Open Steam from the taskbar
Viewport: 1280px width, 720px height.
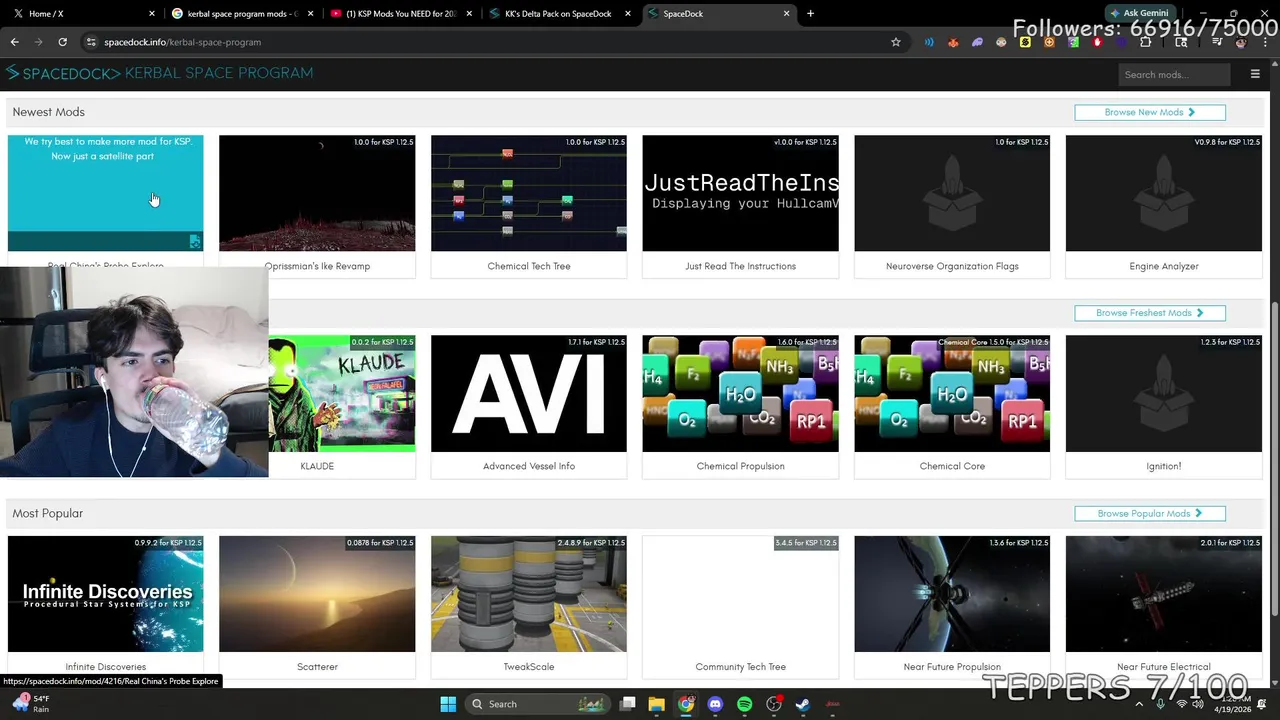click(x=803, y=704)
